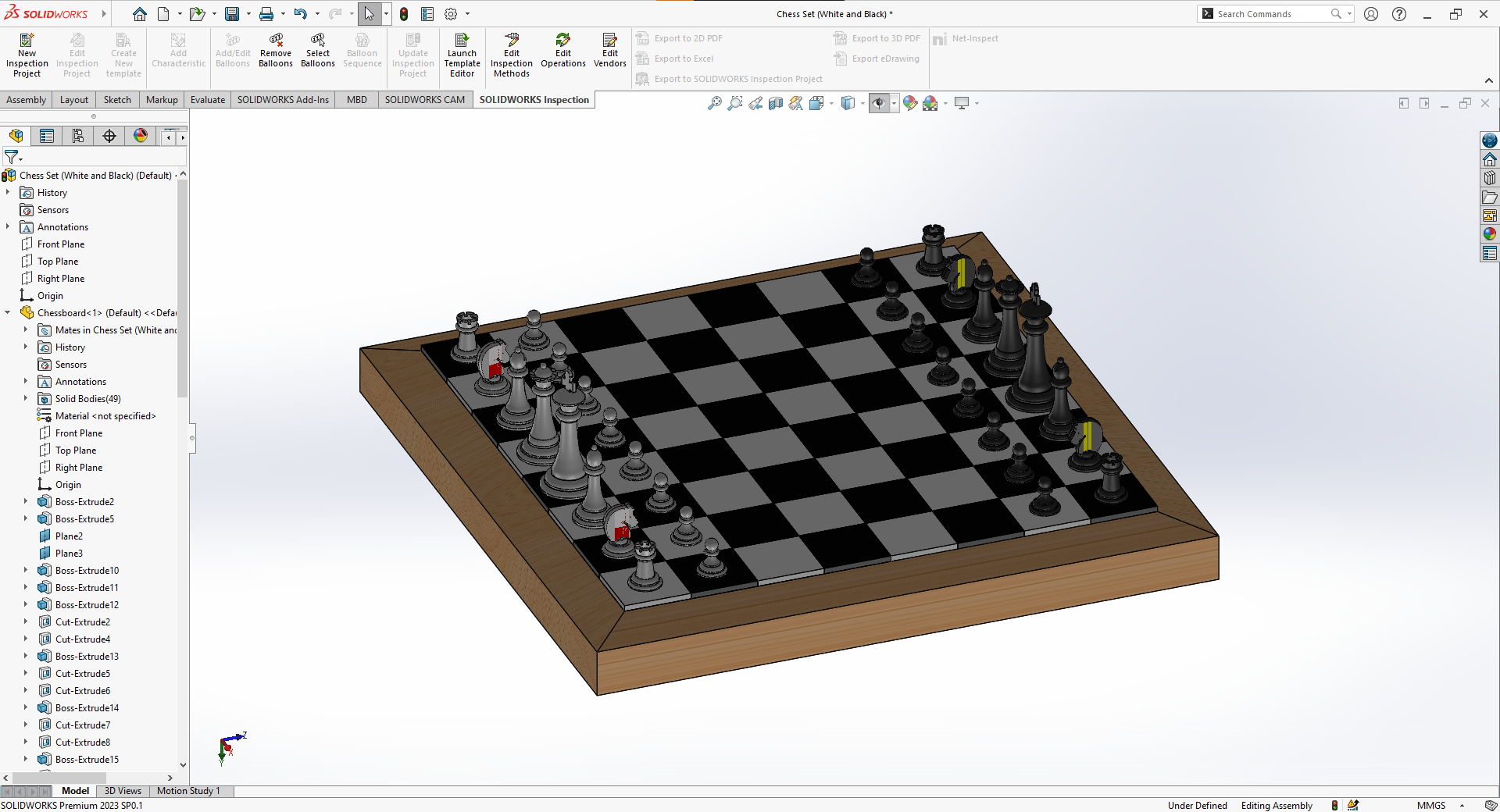Select Boss-Extrude14 feature
Image resolution: width=1500 pixels, height=812 pixels.
point(87,708)
